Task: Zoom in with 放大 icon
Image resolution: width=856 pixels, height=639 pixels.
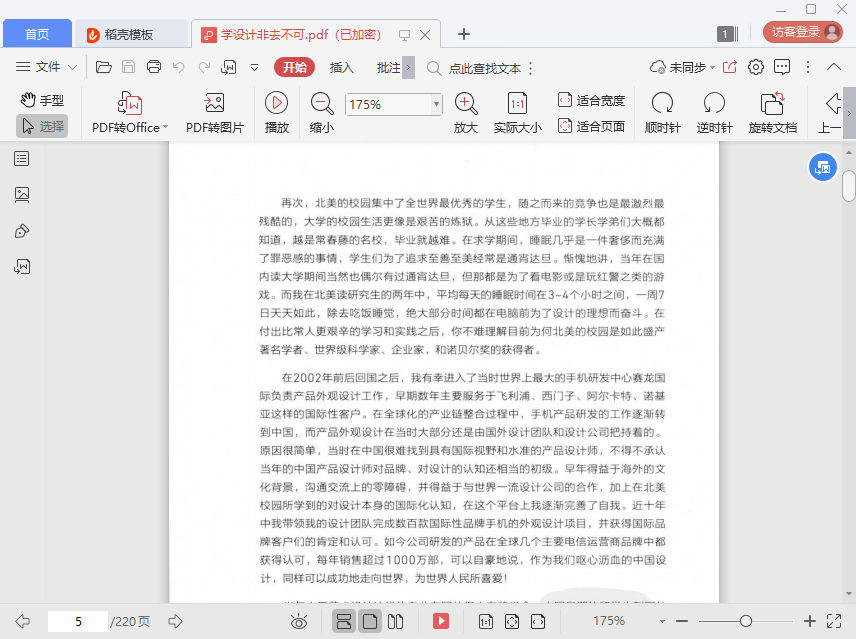Action: pyautogui.click(x=466, y=112)
